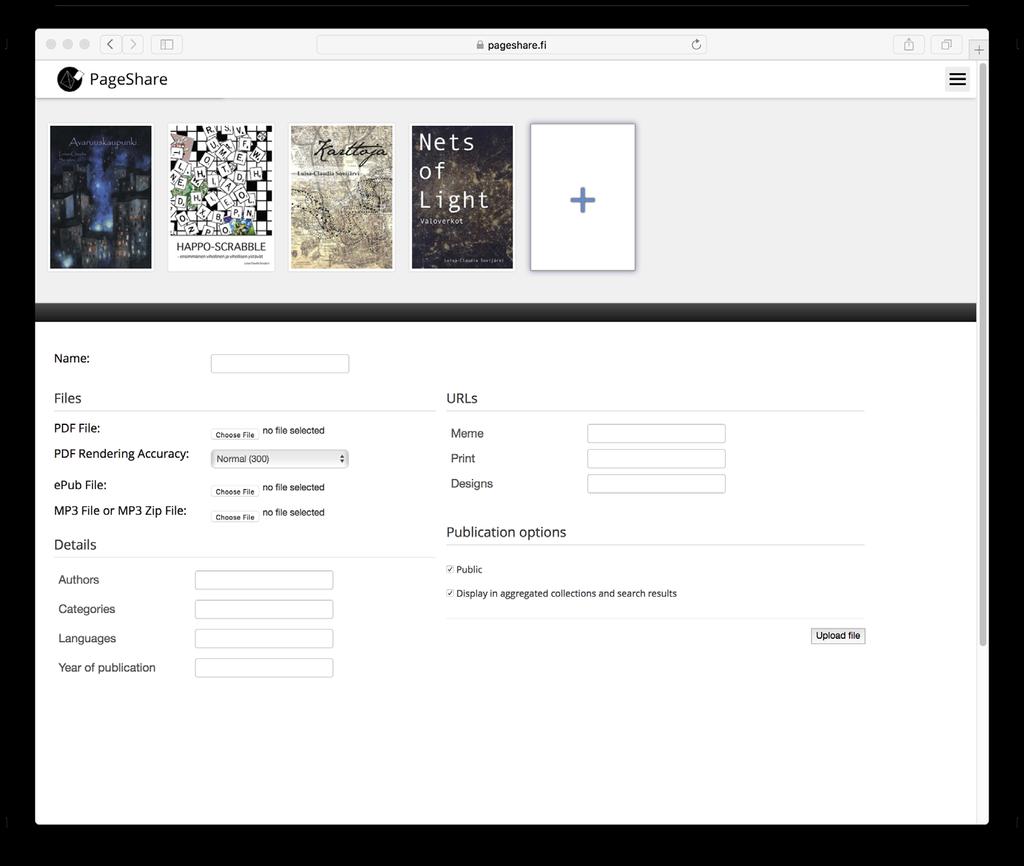
Task: Choose an MP3 or MP3 Zip file
Action: (234, 517)
